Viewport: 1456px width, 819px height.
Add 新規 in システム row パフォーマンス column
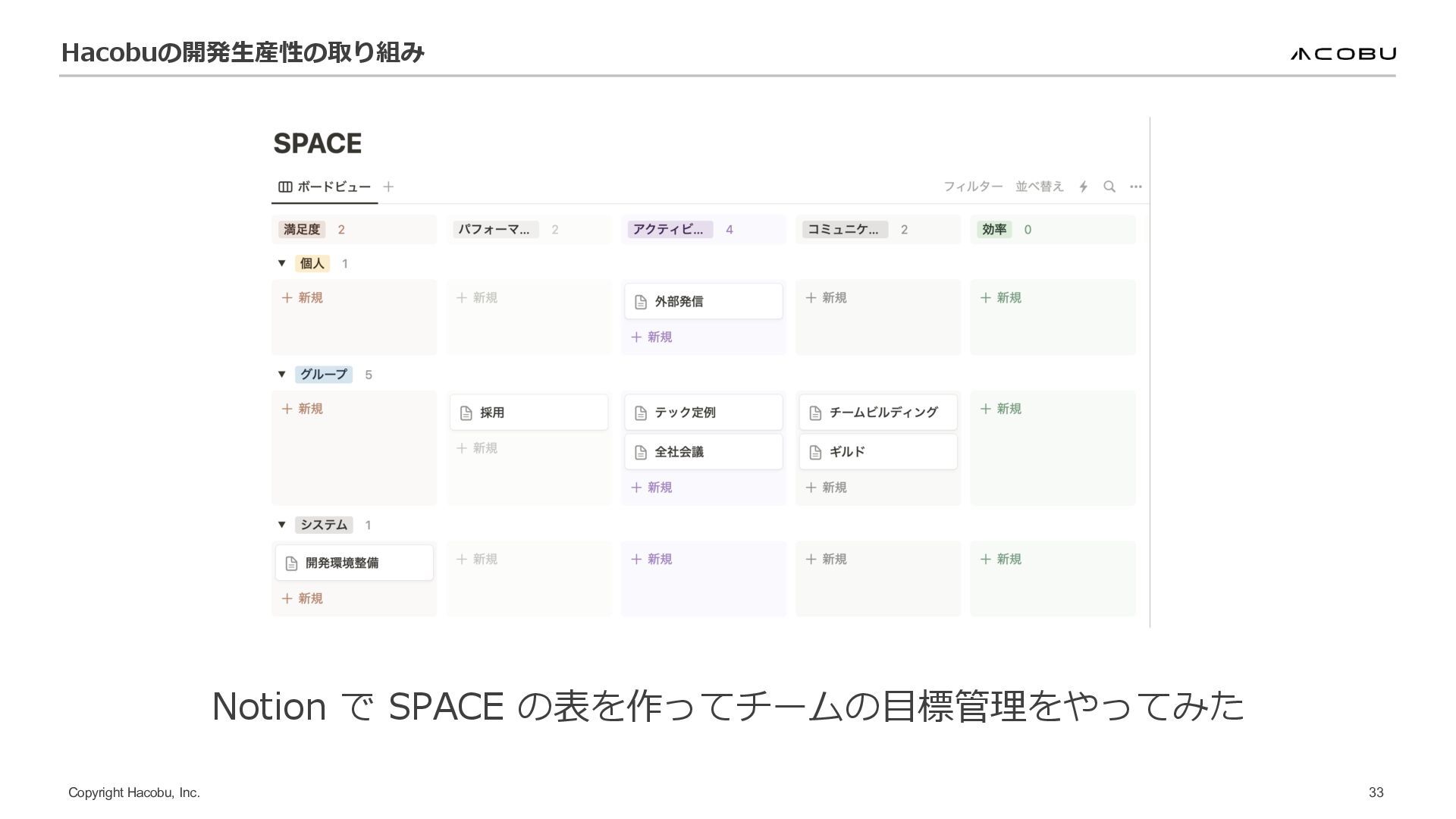pos(477,559)
